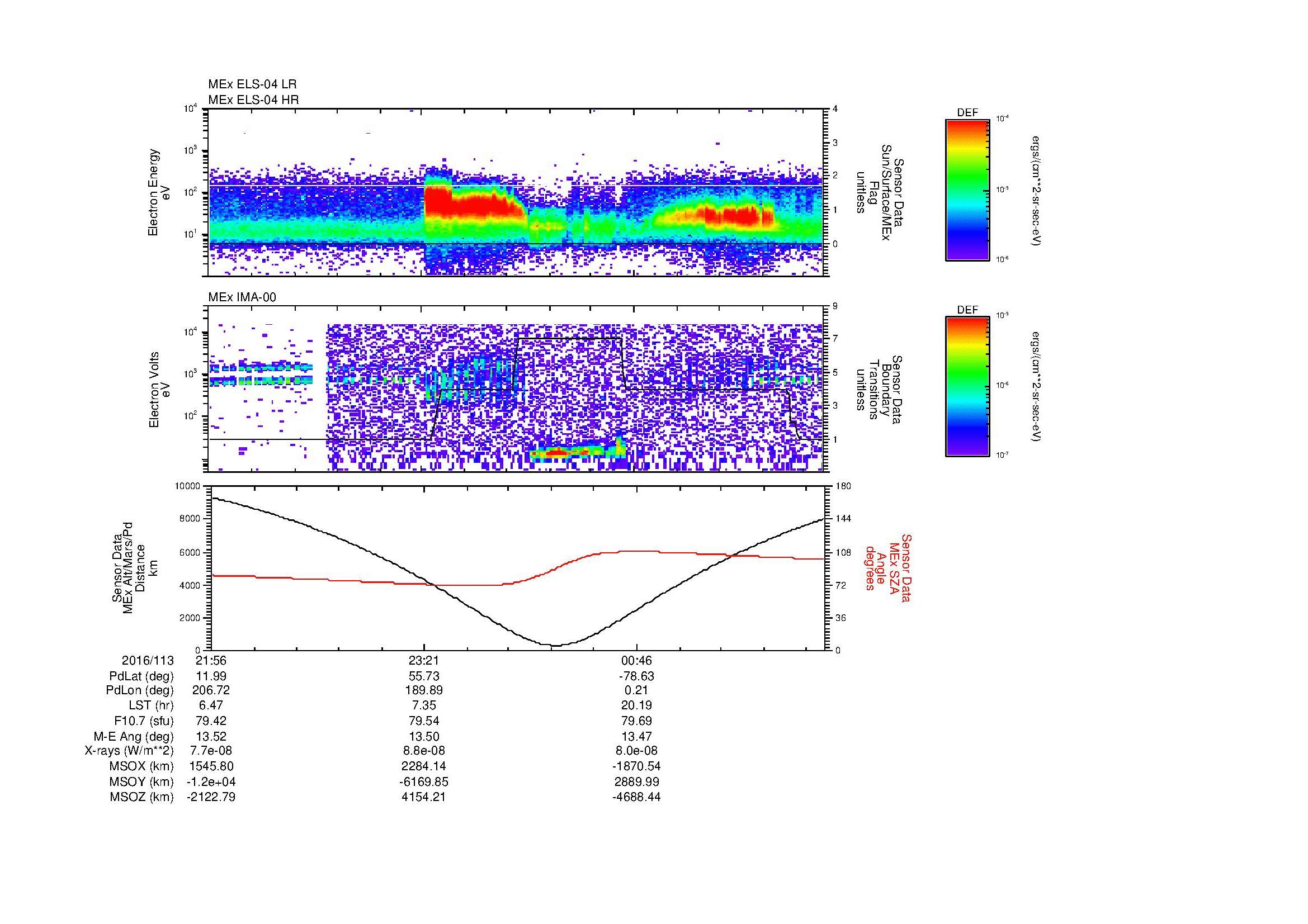Click the MSOZ value '-2122.79'
This screenshot has width=1308, height=924.
(211, 797)
